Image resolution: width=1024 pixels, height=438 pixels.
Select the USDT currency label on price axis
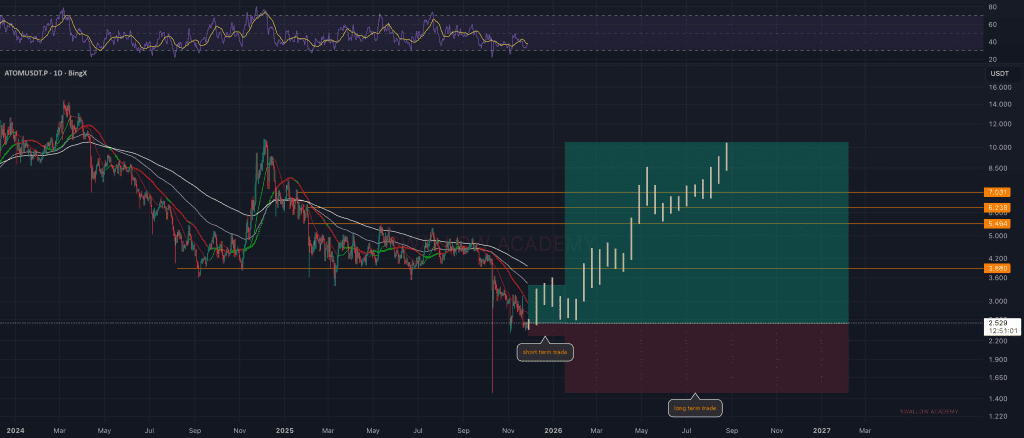click(997, 74)
